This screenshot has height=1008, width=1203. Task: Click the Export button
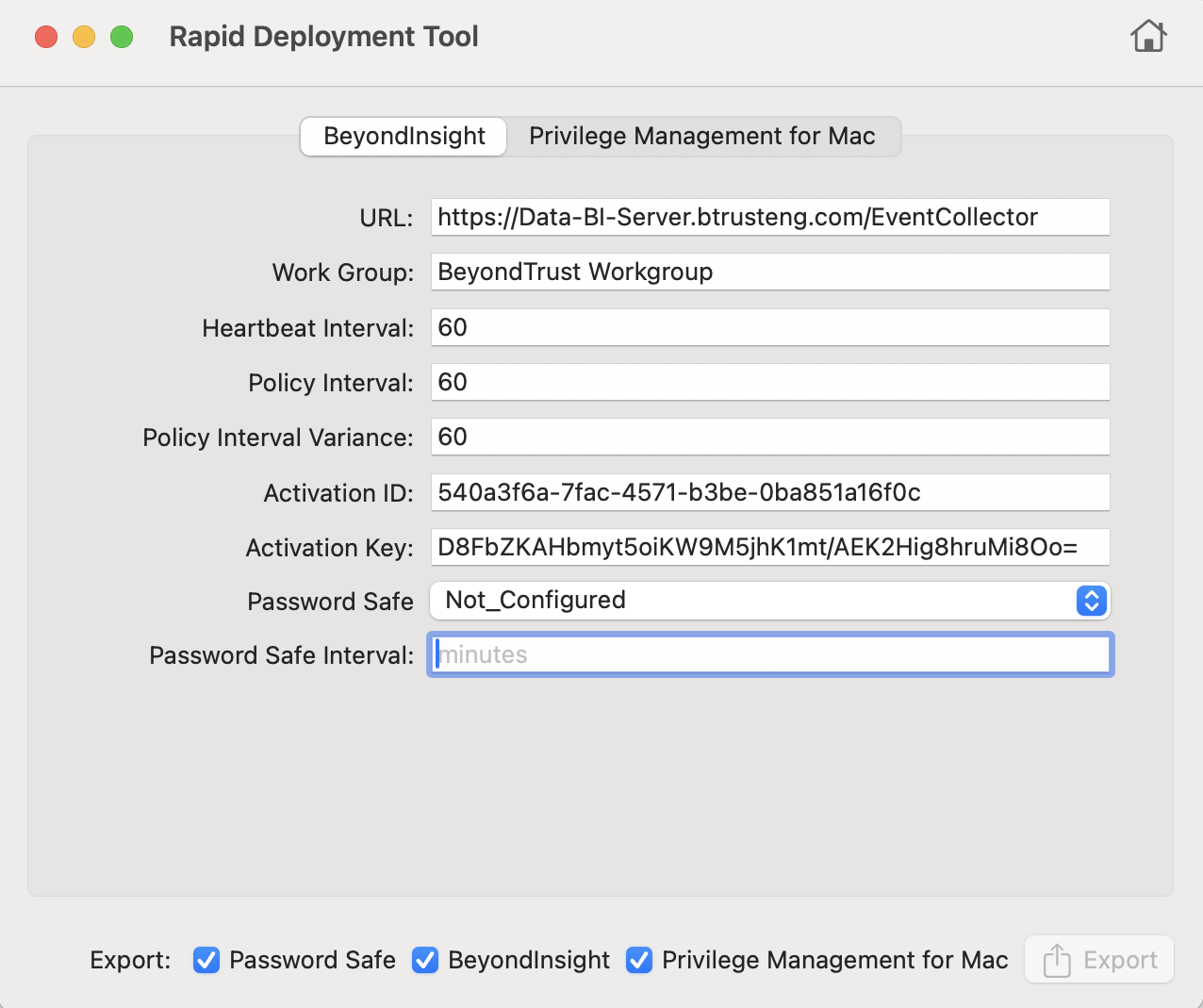(x=1098, y=959)
